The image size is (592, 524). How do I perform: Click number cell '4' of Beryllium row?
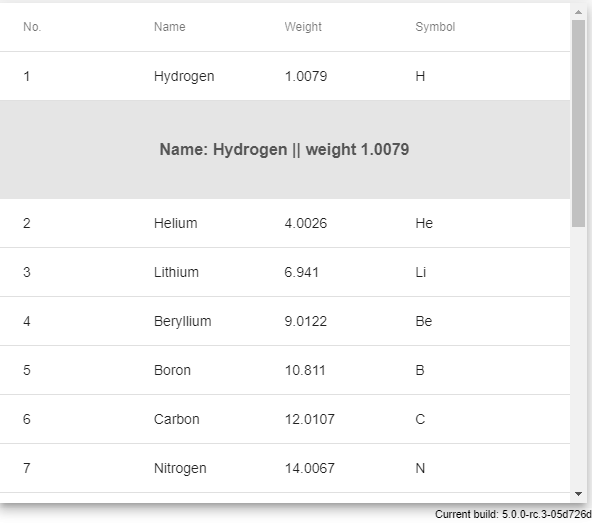(26, 321)
